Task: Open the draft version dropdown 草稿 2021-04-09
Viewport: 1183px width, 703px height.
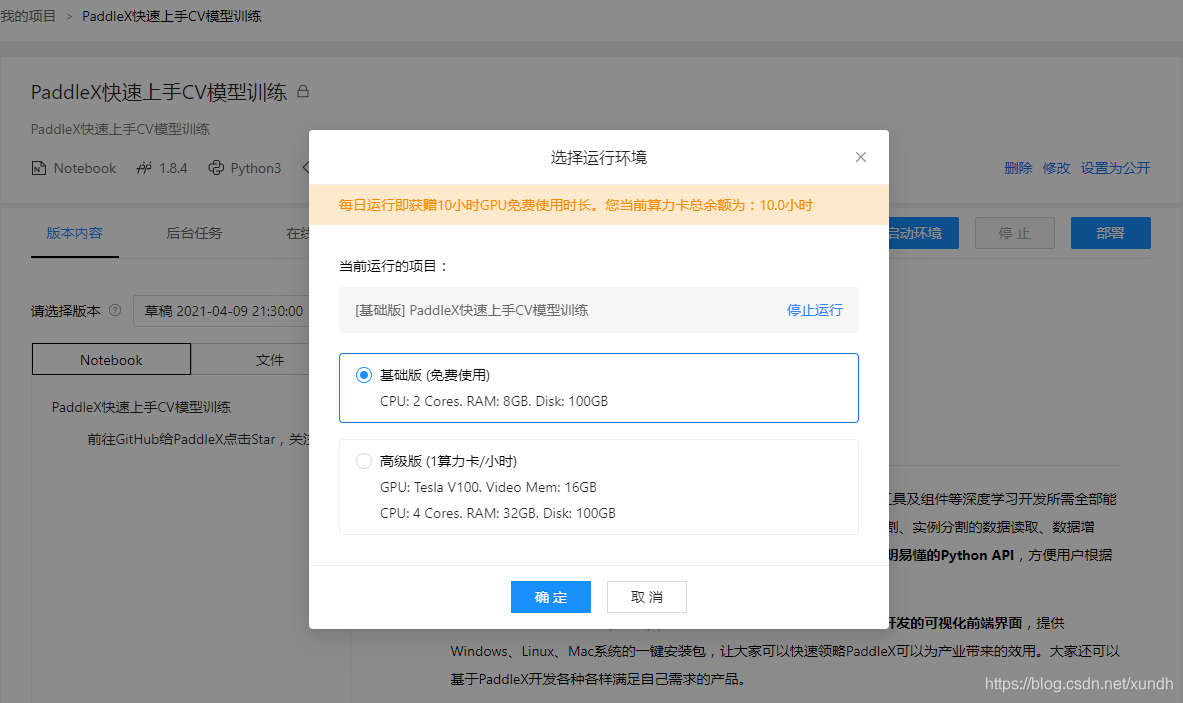Action: [222, 311]
